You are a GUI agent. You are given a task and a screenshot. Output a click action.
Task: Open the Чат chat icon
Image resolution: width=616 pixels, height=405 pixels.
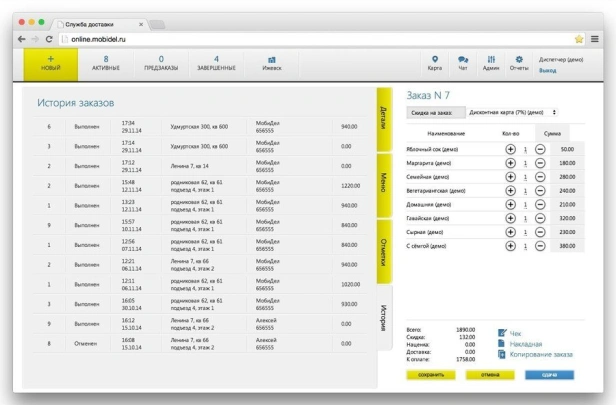463,63
